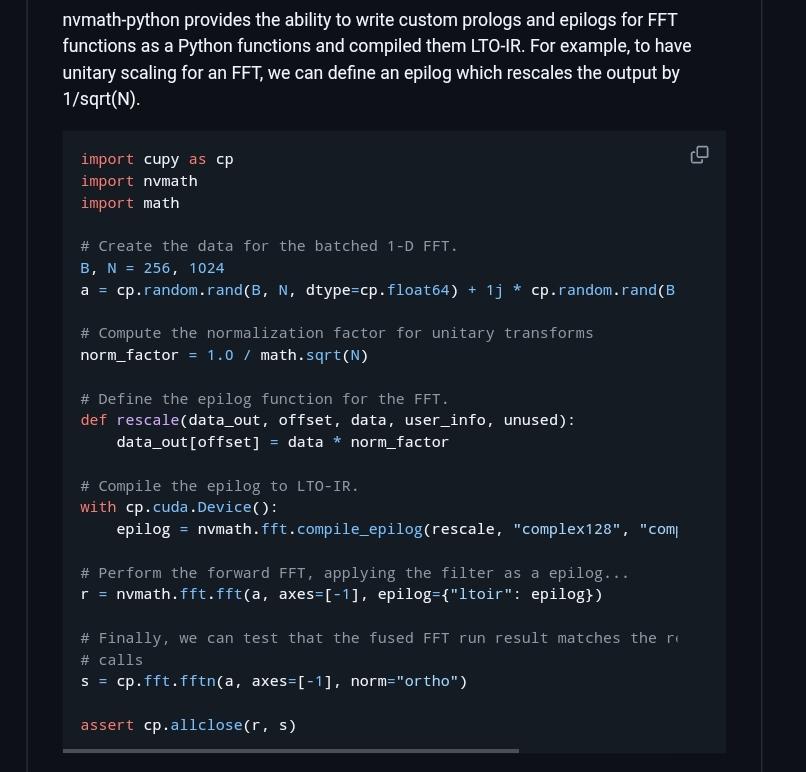Screen dimensions: 806x772
Task: Click the "import math" line
Action: click(x=130, y=203)
